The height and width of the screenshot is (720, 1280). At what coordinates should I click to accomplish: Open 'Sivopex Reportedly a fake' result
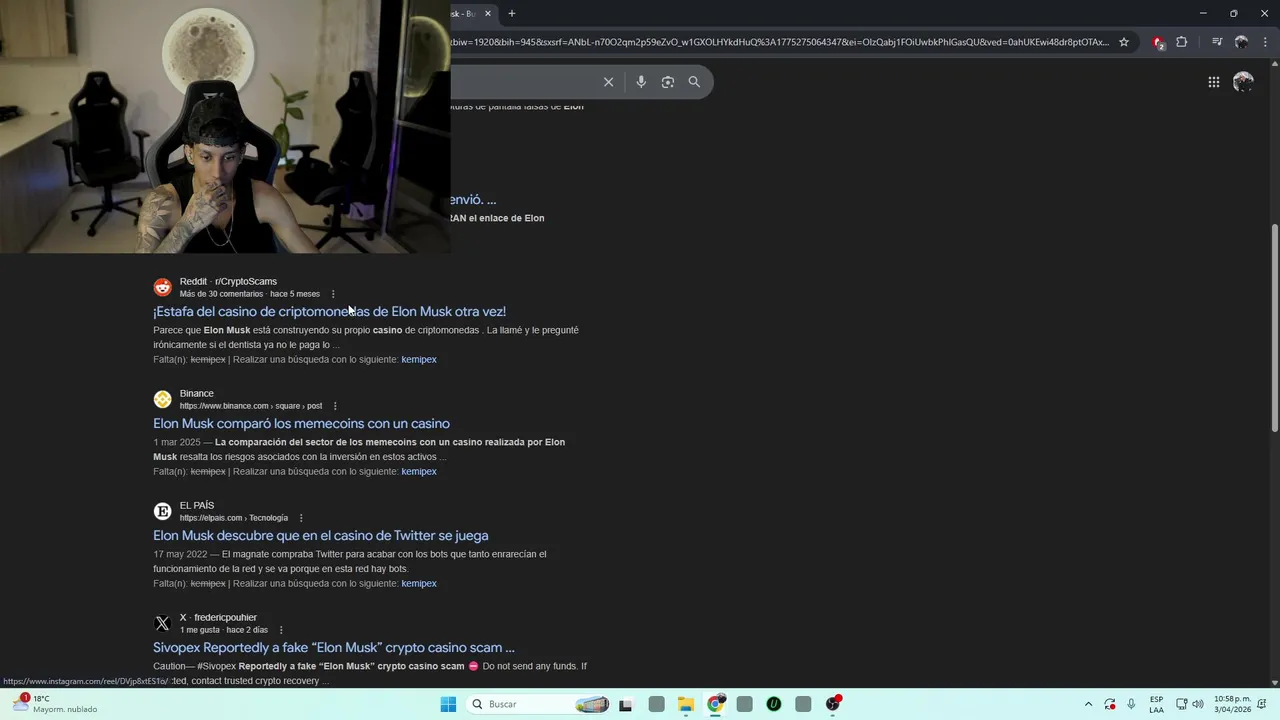point(333,647)
